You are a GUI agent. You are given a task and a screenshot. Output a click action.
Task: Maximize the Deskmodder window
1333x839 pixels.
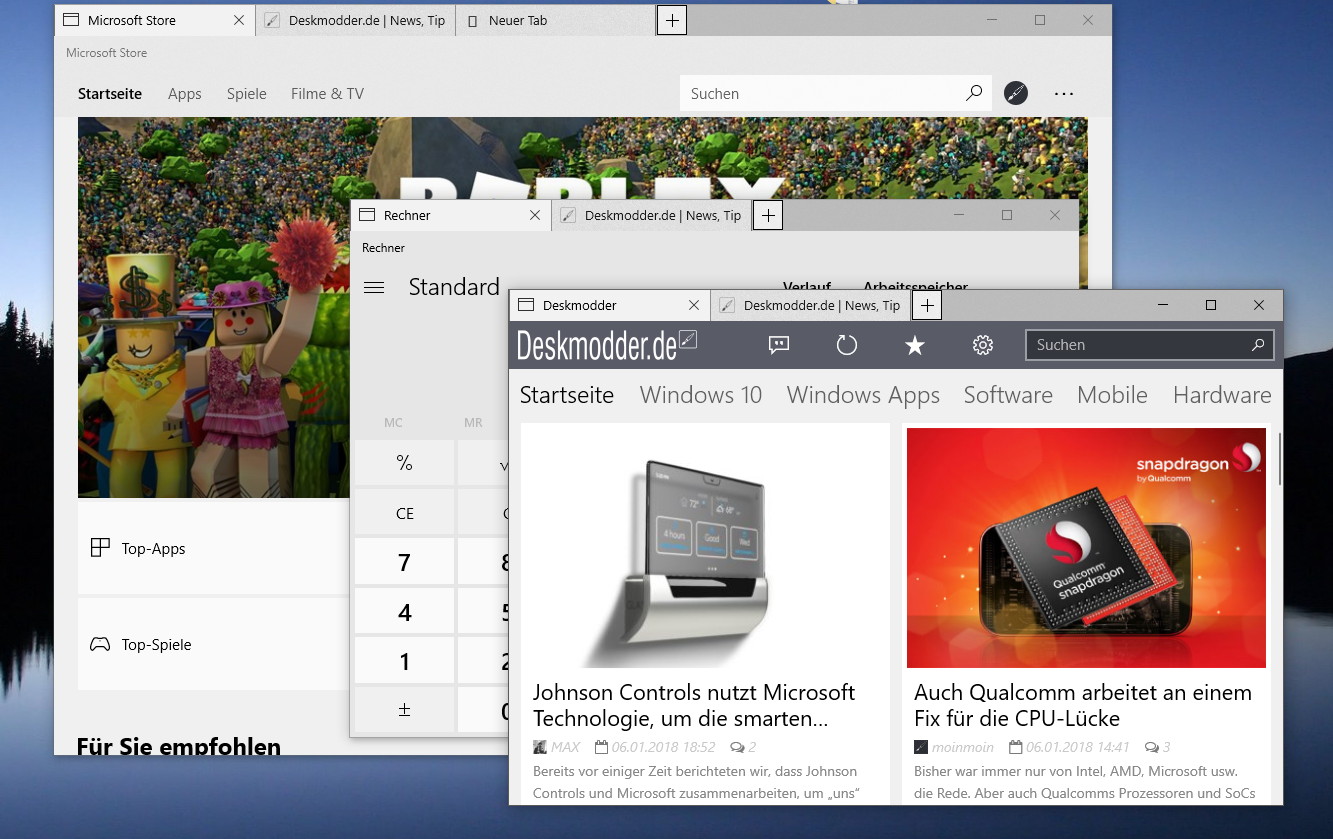click(1210, 305)
